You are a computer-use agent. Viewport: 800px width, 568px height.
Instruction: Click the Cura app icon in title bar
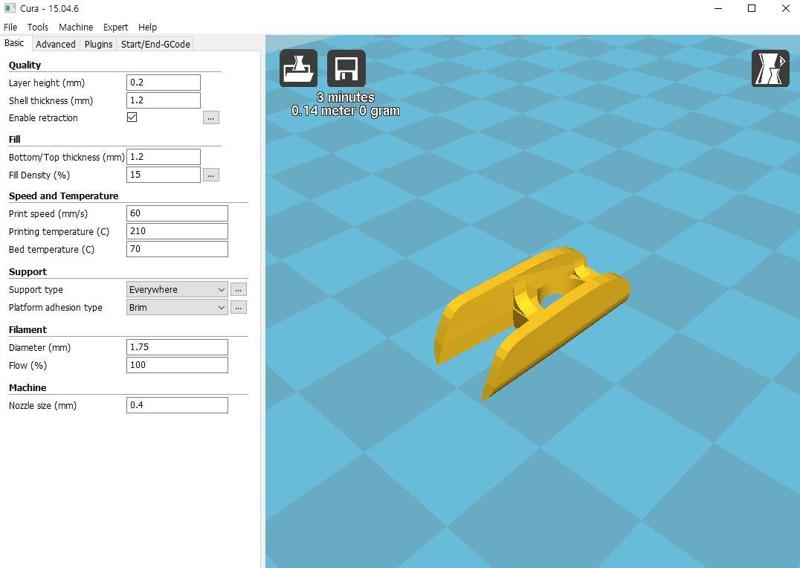coord(10,9)
